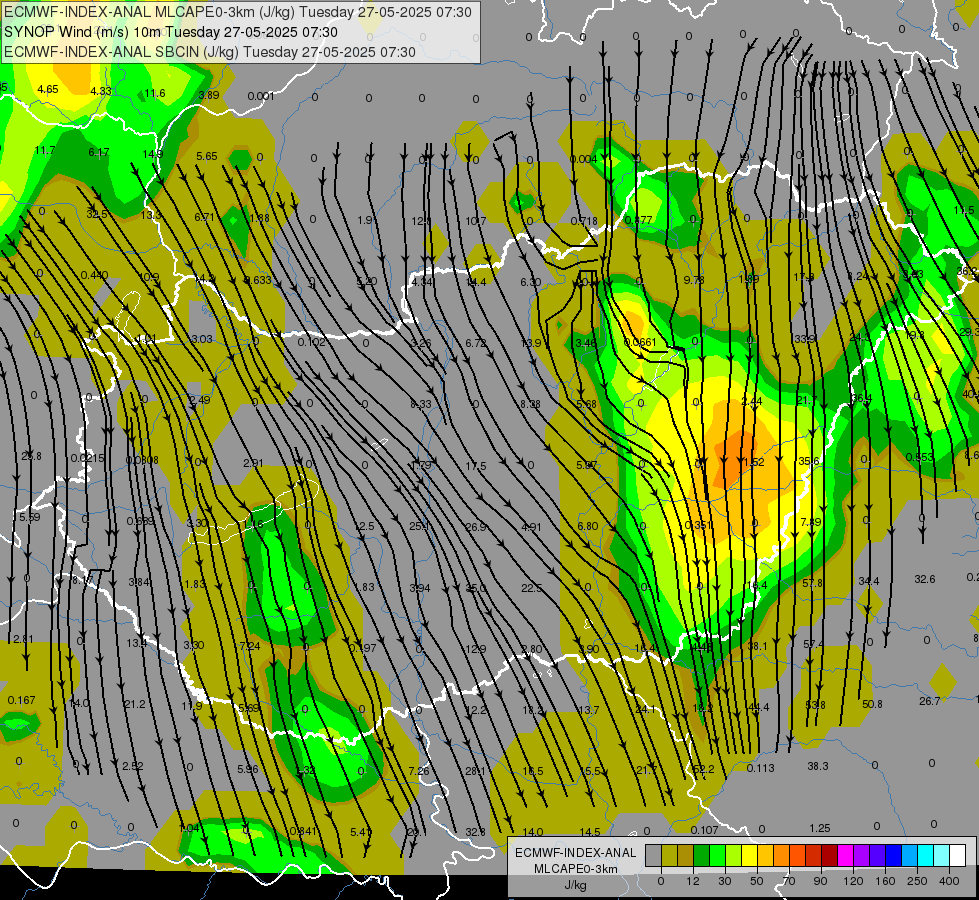This screenshot has height=900, width=979.
Task: Click the map value 0.113
Action: click(760, 768)
